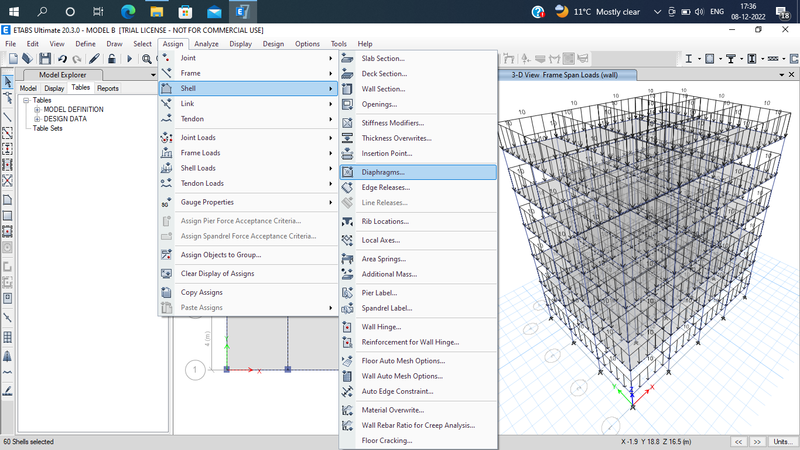
Task: Open Microsoft Edge from the taskbar
Action: (128, 11)
